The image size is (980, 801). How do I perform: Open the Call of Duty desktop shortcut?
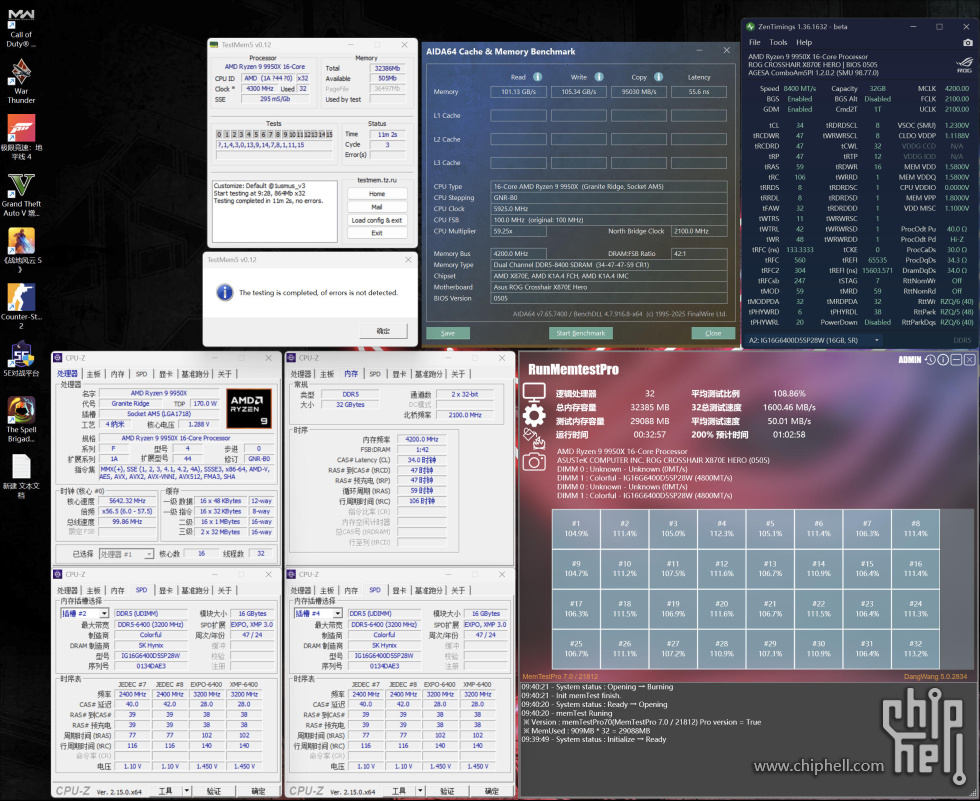[x=21, y=27]
